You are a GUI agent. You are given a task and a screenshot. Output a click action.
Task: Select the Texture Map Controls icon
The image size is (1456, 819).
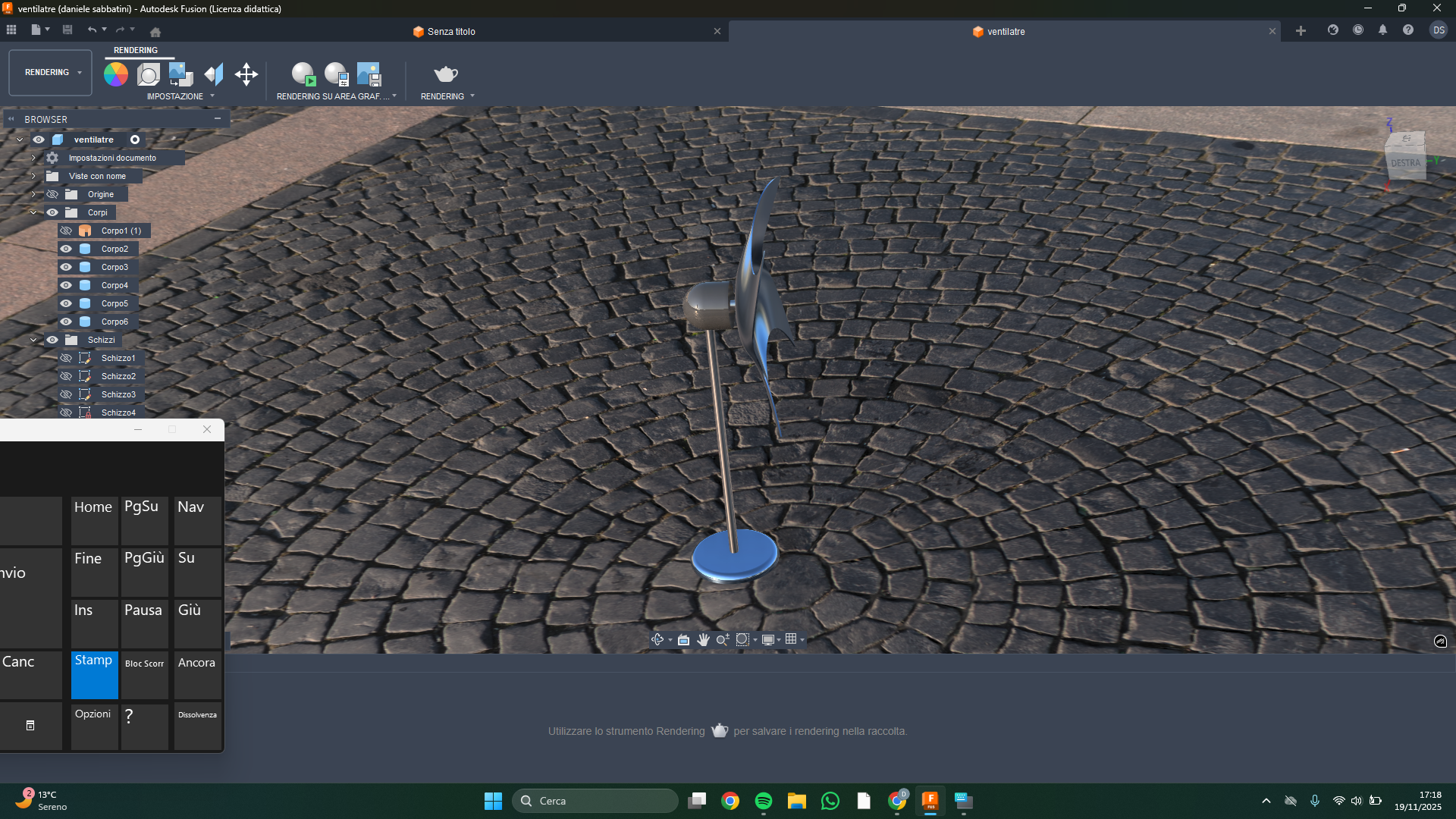pos(214,74)
